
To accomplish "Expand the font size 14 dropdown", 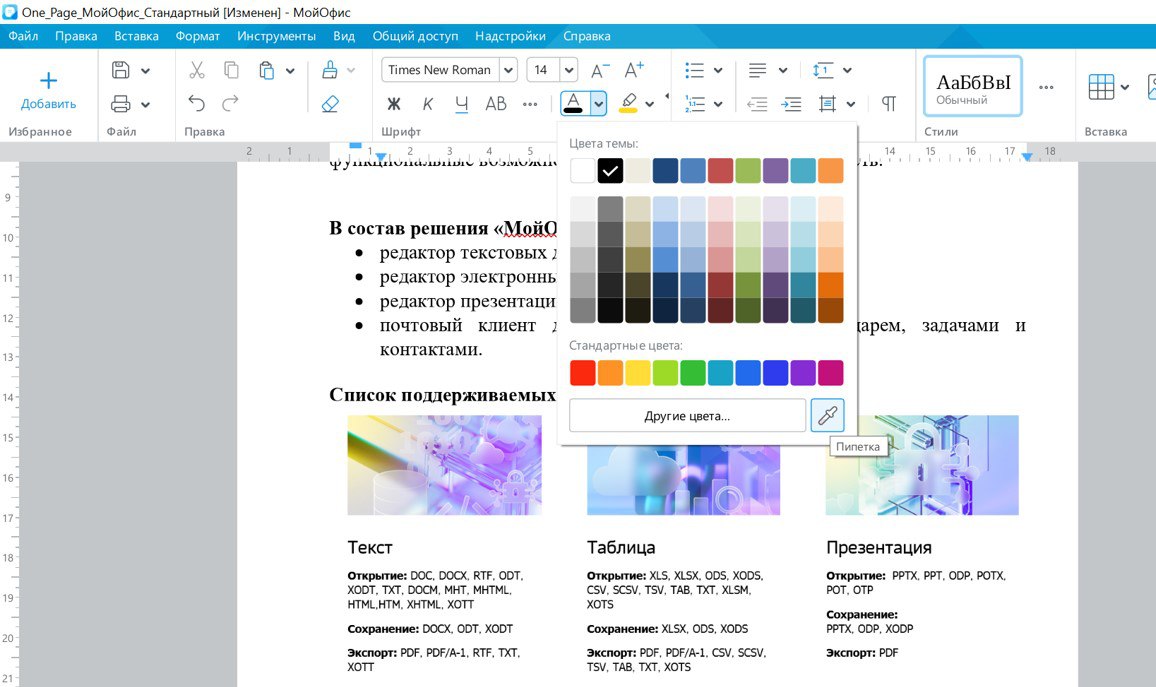I will click(x=569, y=70).
